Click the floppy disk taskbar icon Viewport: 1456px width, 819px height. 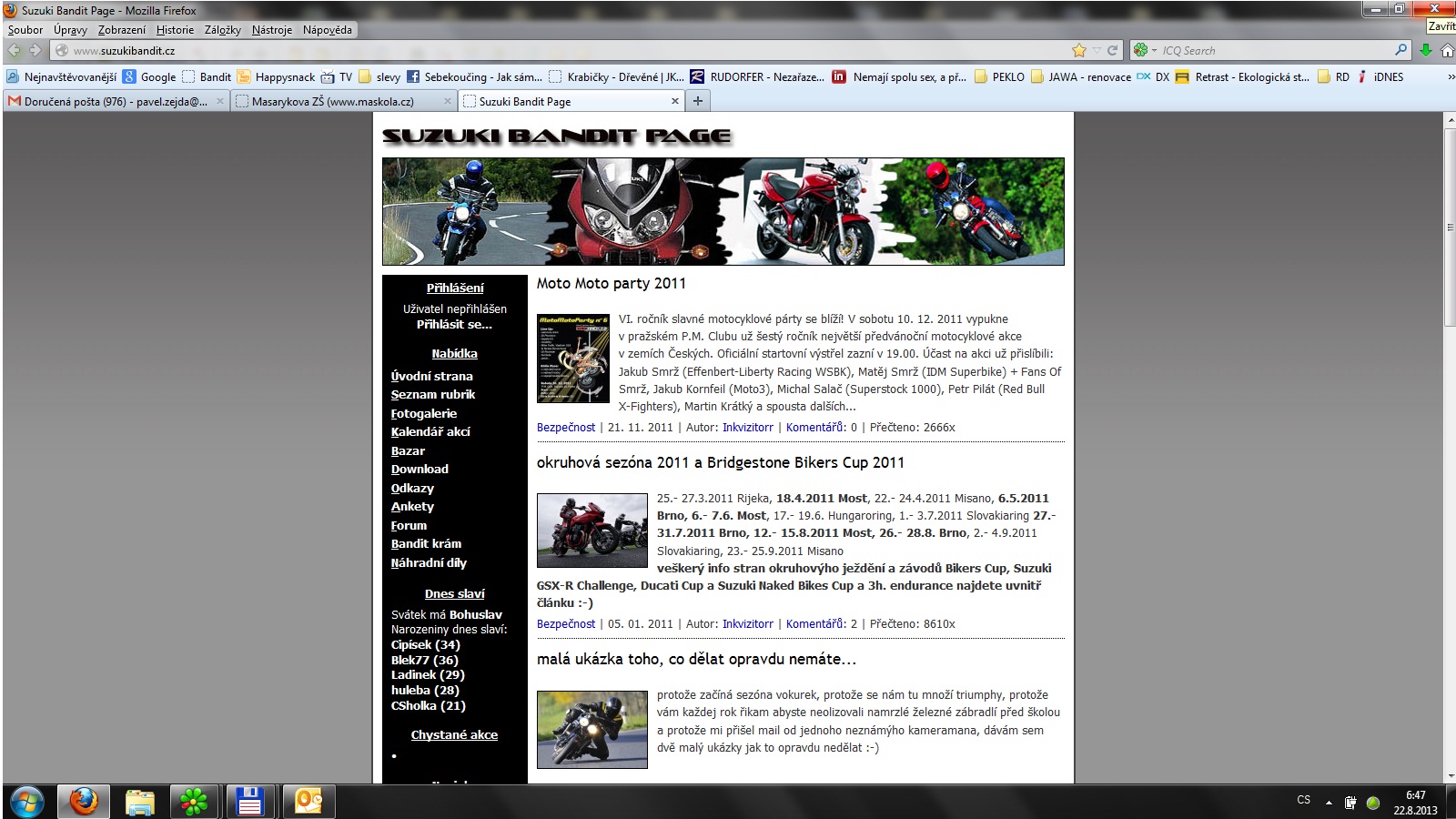249,802
